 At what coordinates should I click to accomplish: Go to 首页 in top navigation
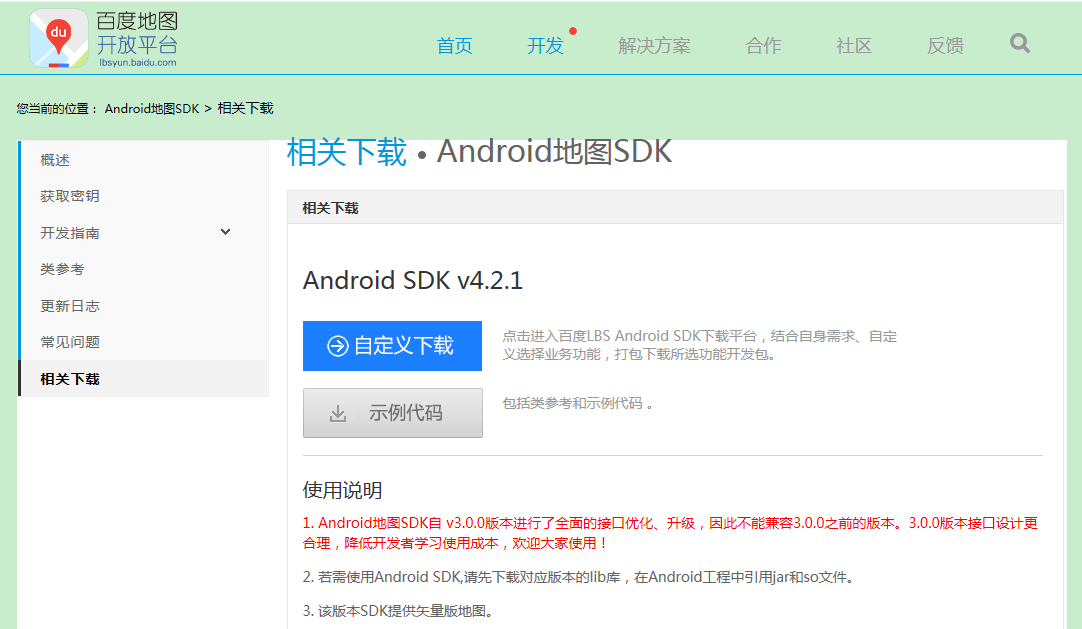pos(455,46)
